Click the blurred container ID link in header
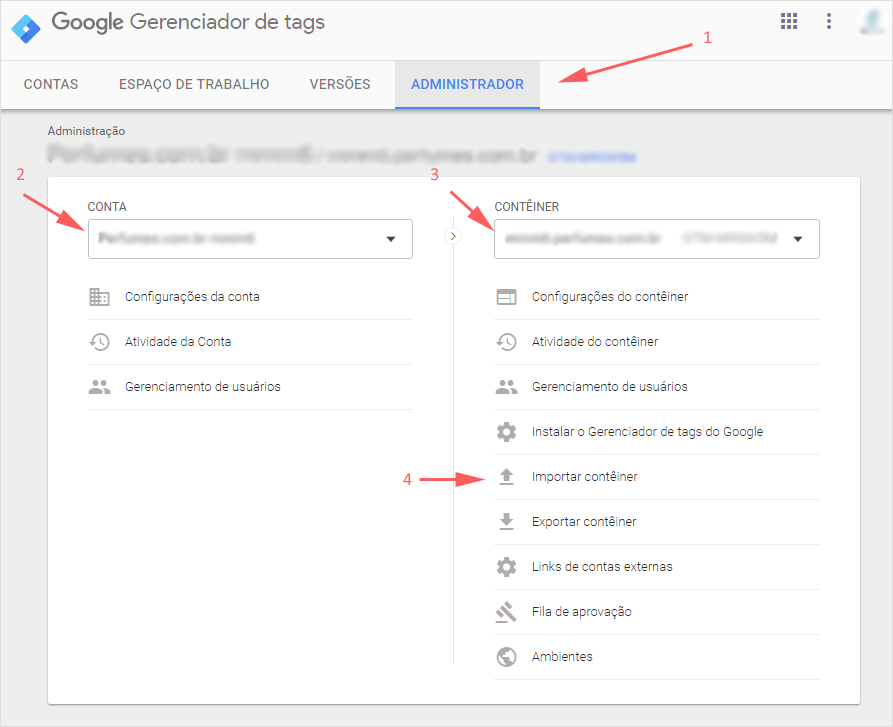This screenshot has width=893, height=727. (x=592, y=157)
